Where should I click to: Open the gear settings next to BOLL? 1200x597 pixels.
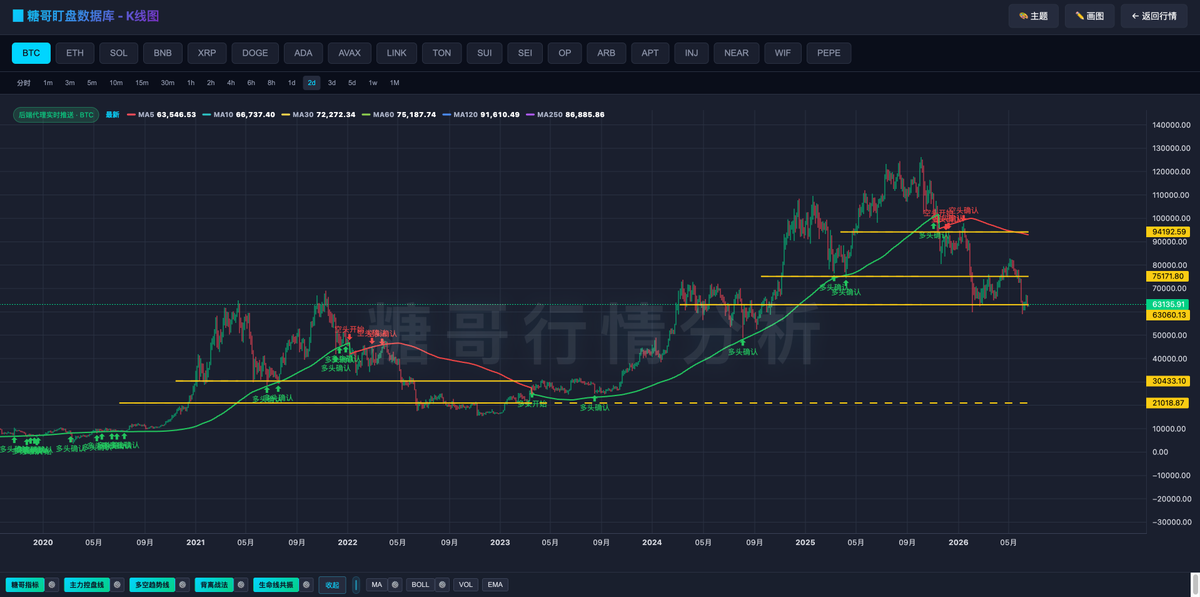(x=441, y=585)
